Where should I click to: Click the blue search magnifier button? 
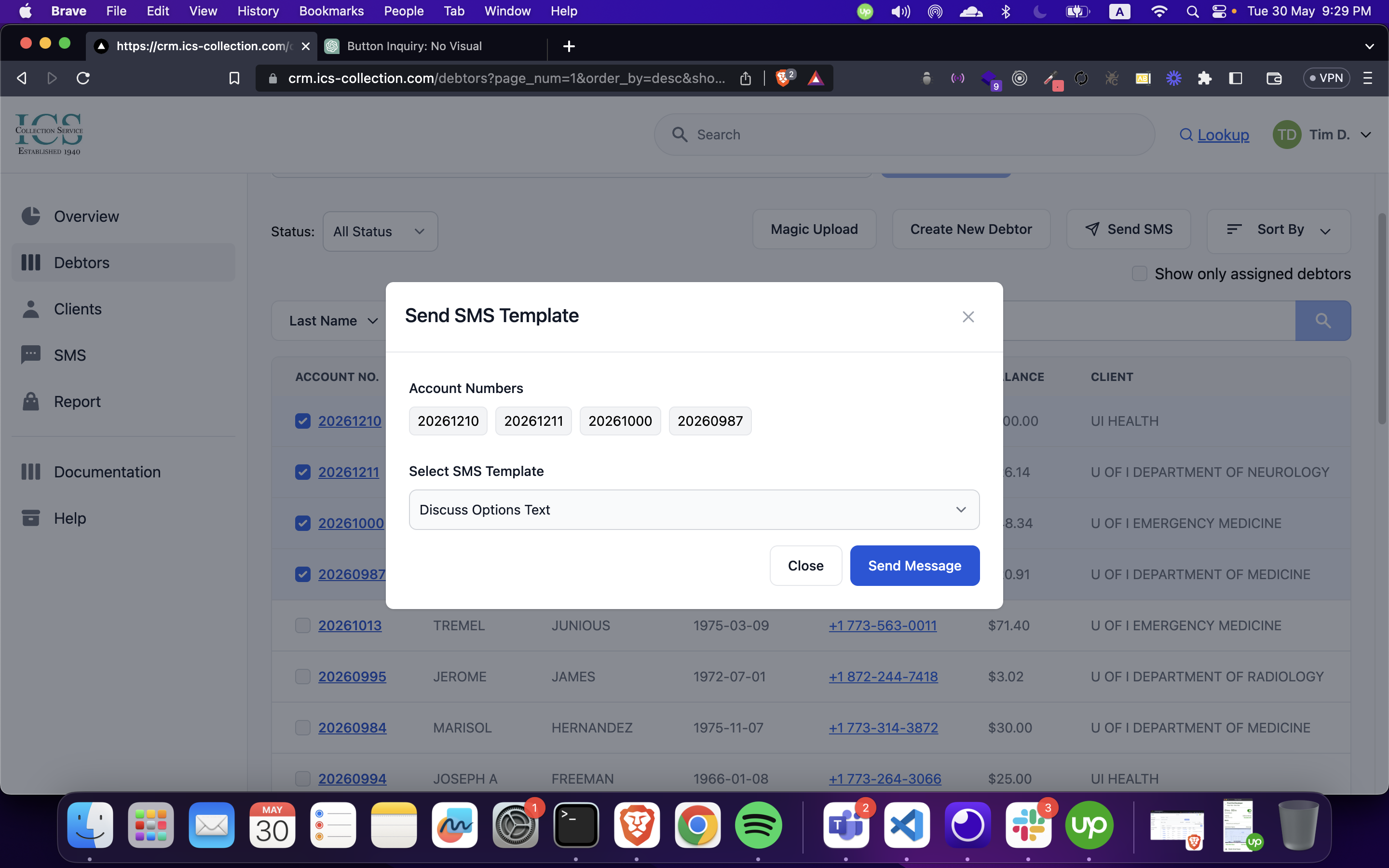[x=1322, y=320]
